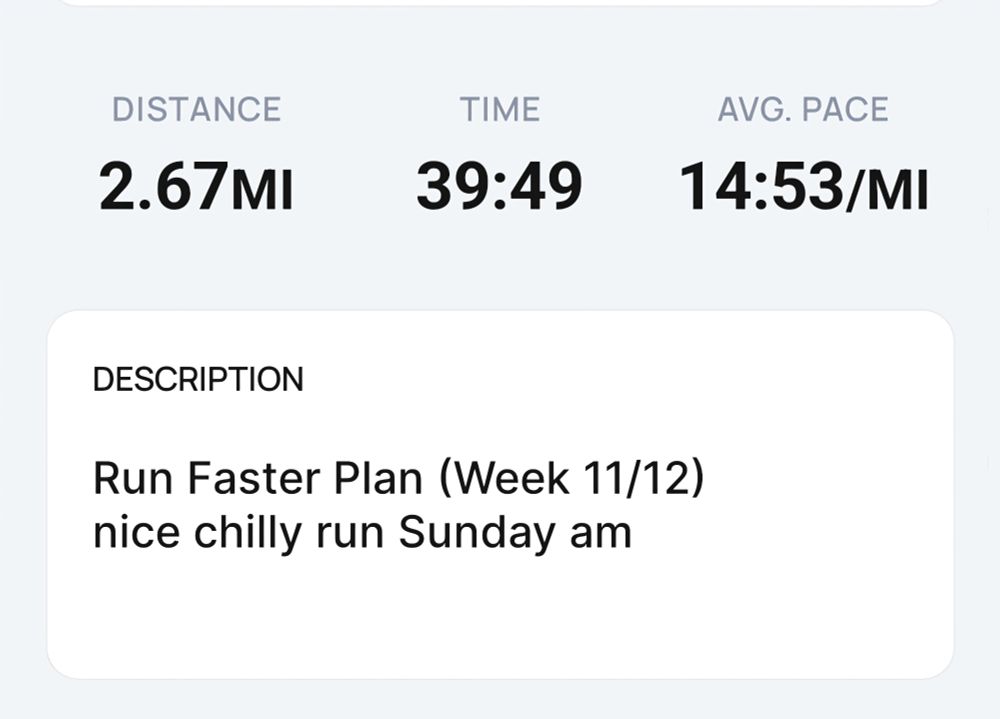This screenshot has width=1000, height=719.
Task: Tap the partially visible card at top
Action: (x=499, y=3)
